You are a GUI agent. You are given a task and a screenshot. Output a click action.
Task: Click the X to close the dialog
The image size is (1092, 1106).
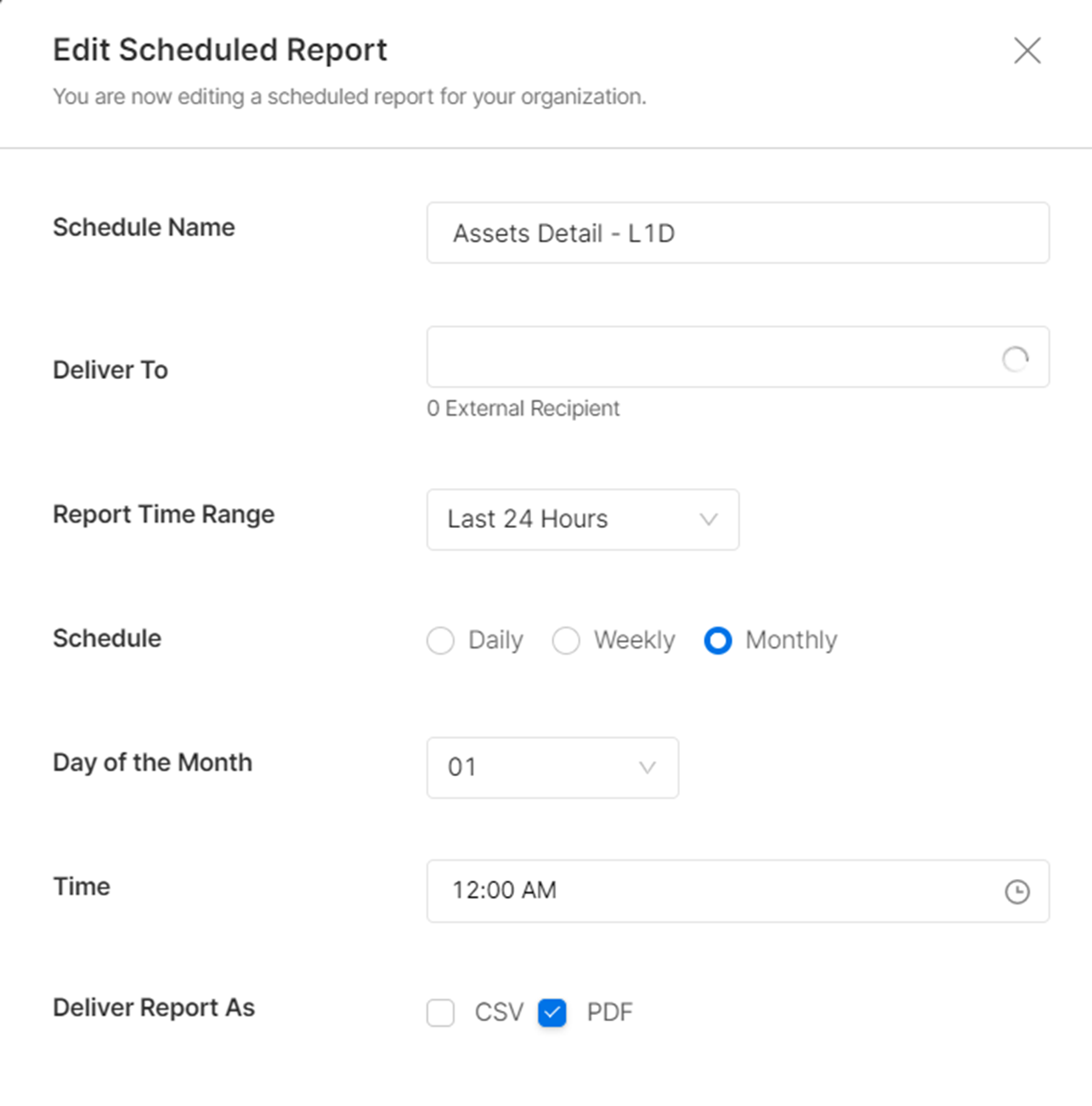tap(1027, 51)
